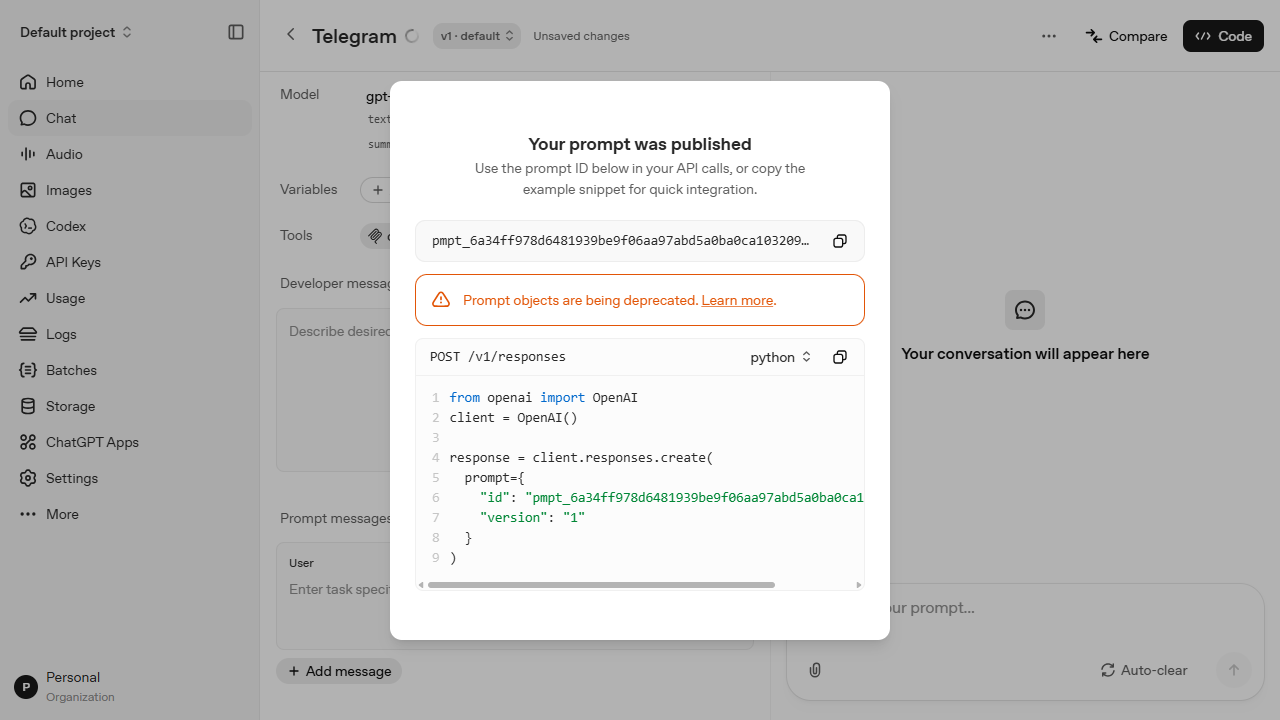1280x720 pixels.
Task: Add a variable with plus button
Action: coord(377,189)
